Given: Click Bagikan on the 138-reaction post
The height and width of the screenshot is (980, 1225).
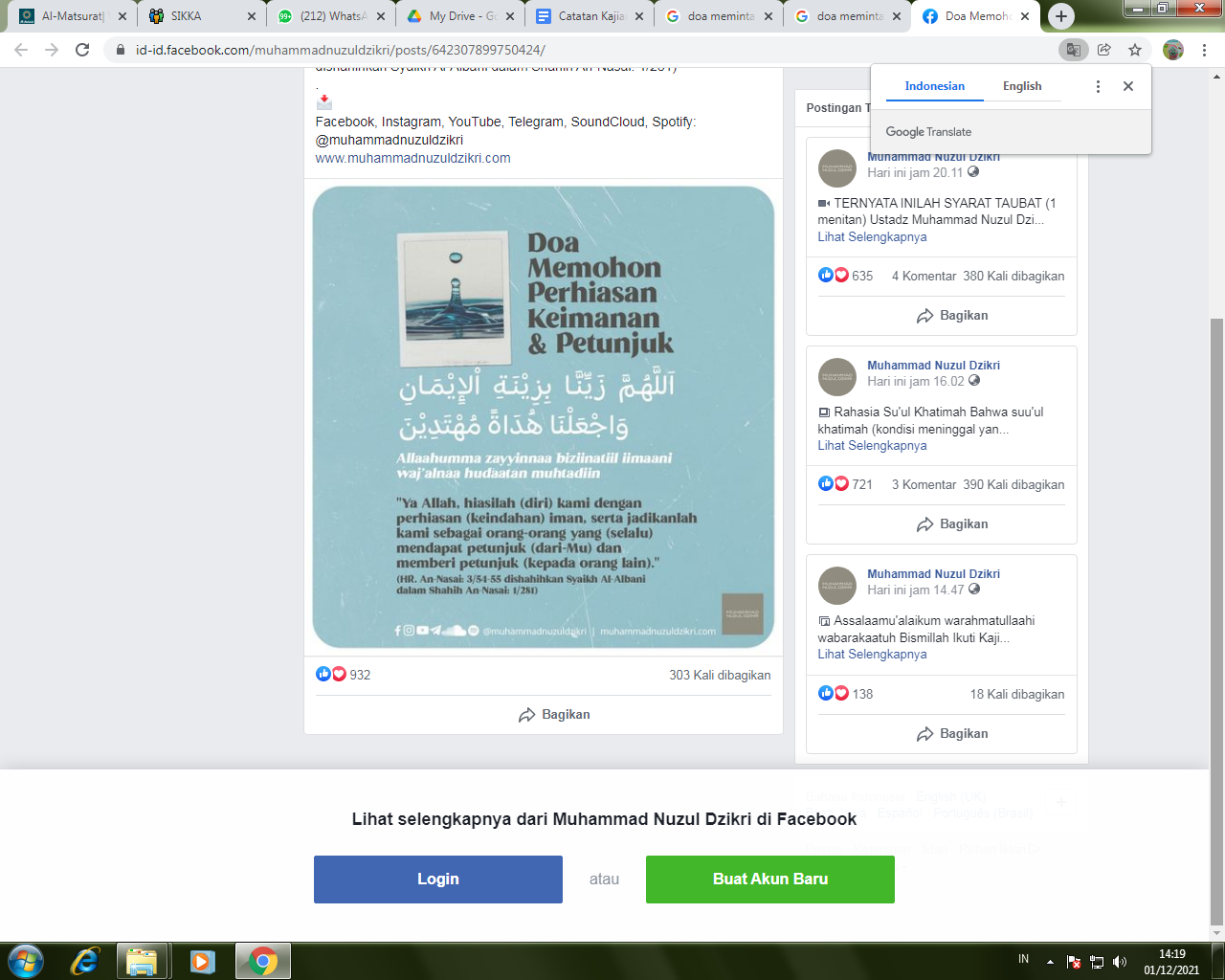Looking at the screenshot, I should click(x=952, y=734).
